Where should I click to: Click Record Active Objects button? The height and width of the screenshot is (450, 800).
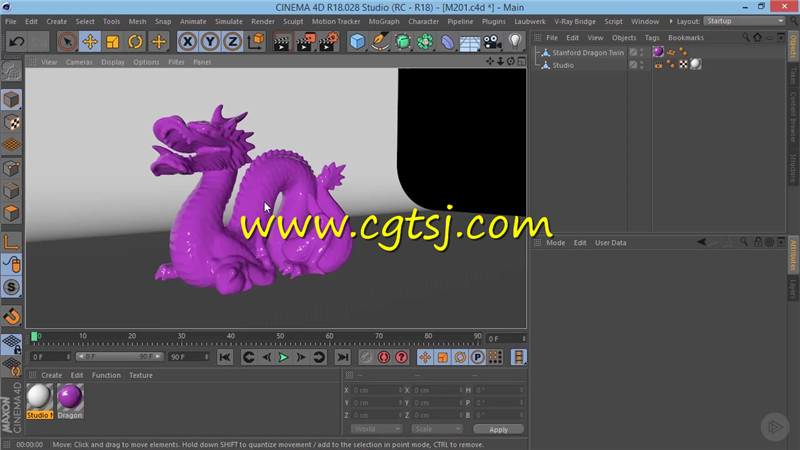coord(366,357)
